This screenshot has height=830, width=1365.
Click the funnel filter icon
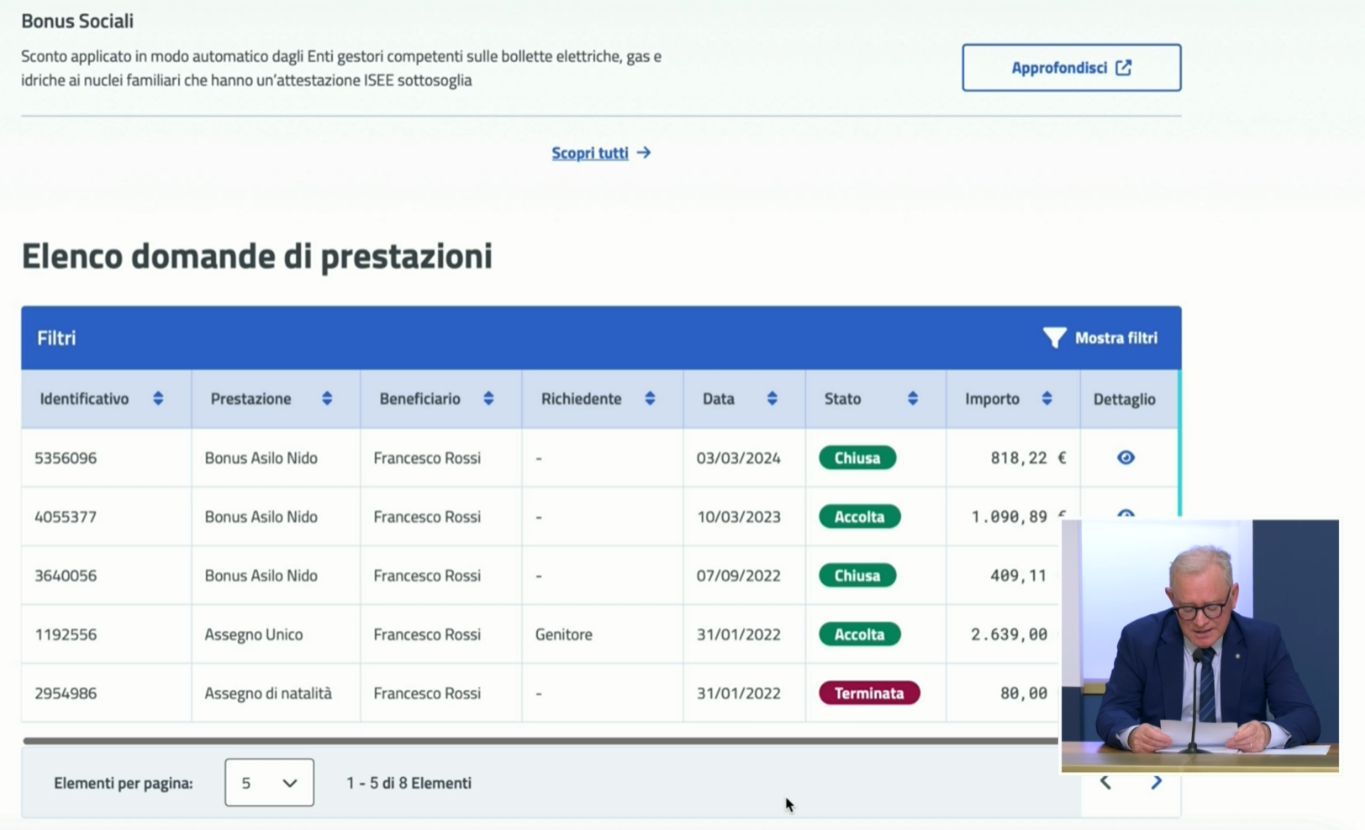(x=1054, y=338)
